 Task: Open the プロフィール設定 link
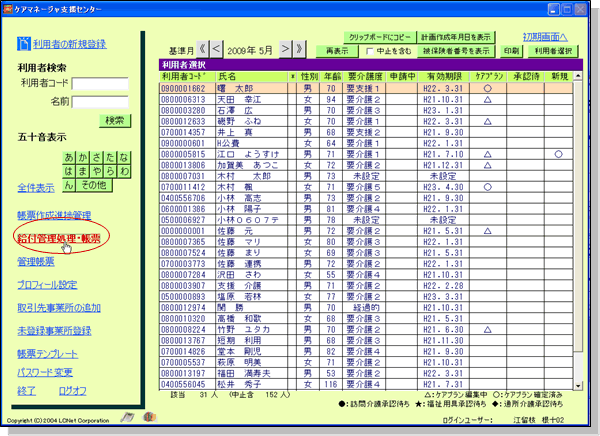tap(47, 285)
